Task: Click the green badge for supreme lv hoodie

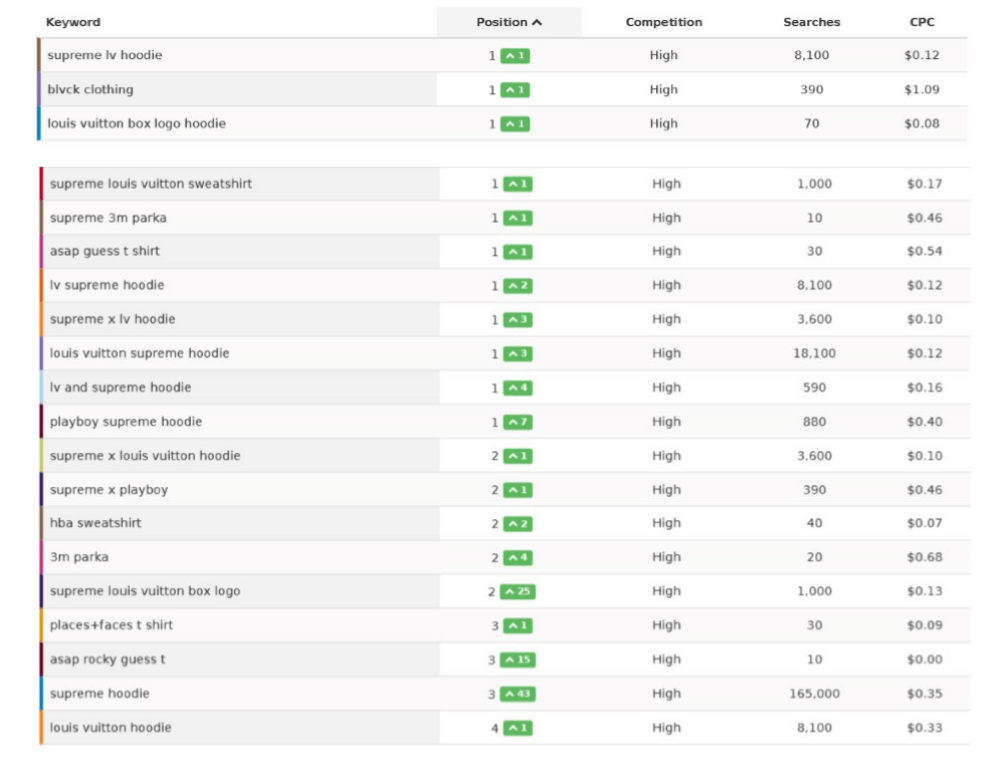Action: click(515, 56)
